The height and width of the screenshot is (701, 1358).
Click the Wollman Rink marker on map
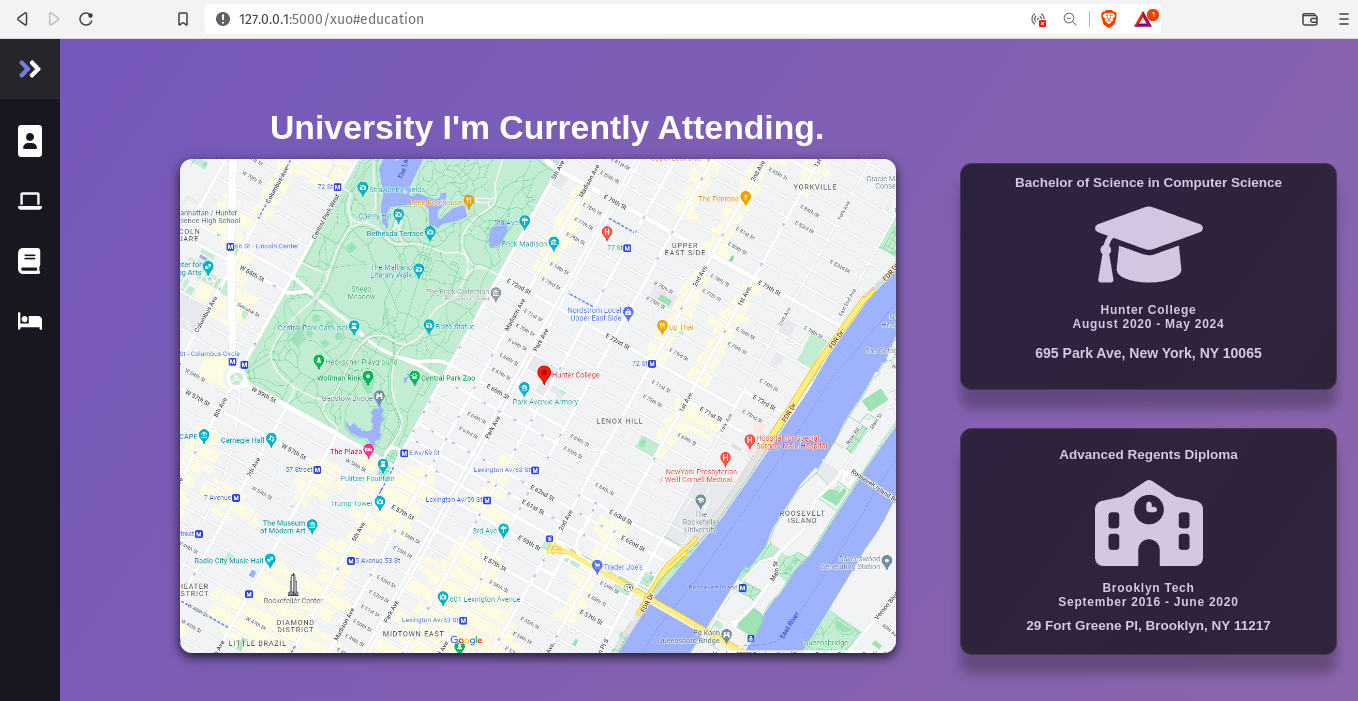(x=367, y=378)
